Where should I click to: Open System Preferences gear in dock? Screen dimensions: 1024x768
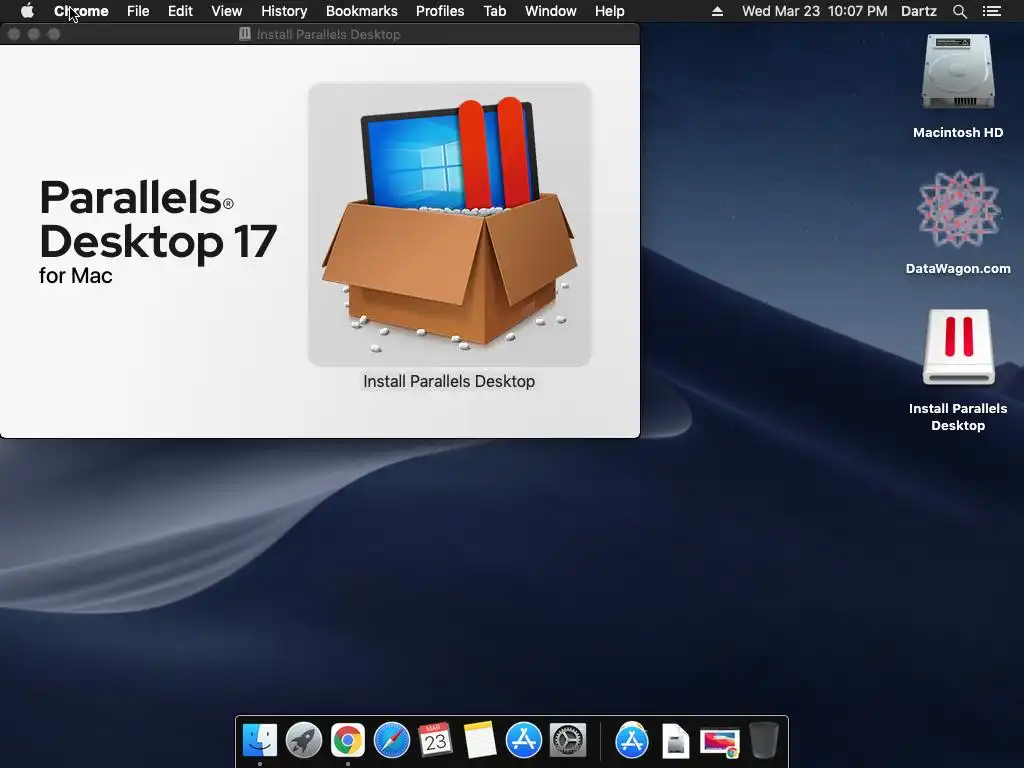tap(568, 741)
